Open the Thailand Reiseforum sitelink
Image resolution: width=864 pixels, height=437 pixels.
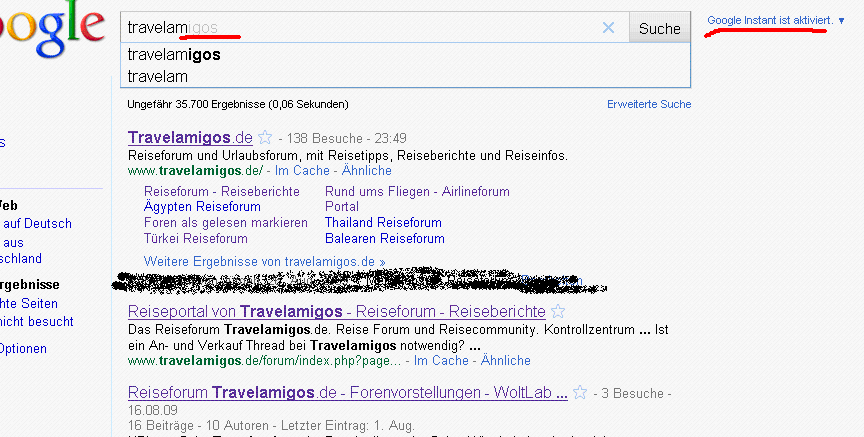(x=383, y=223)
